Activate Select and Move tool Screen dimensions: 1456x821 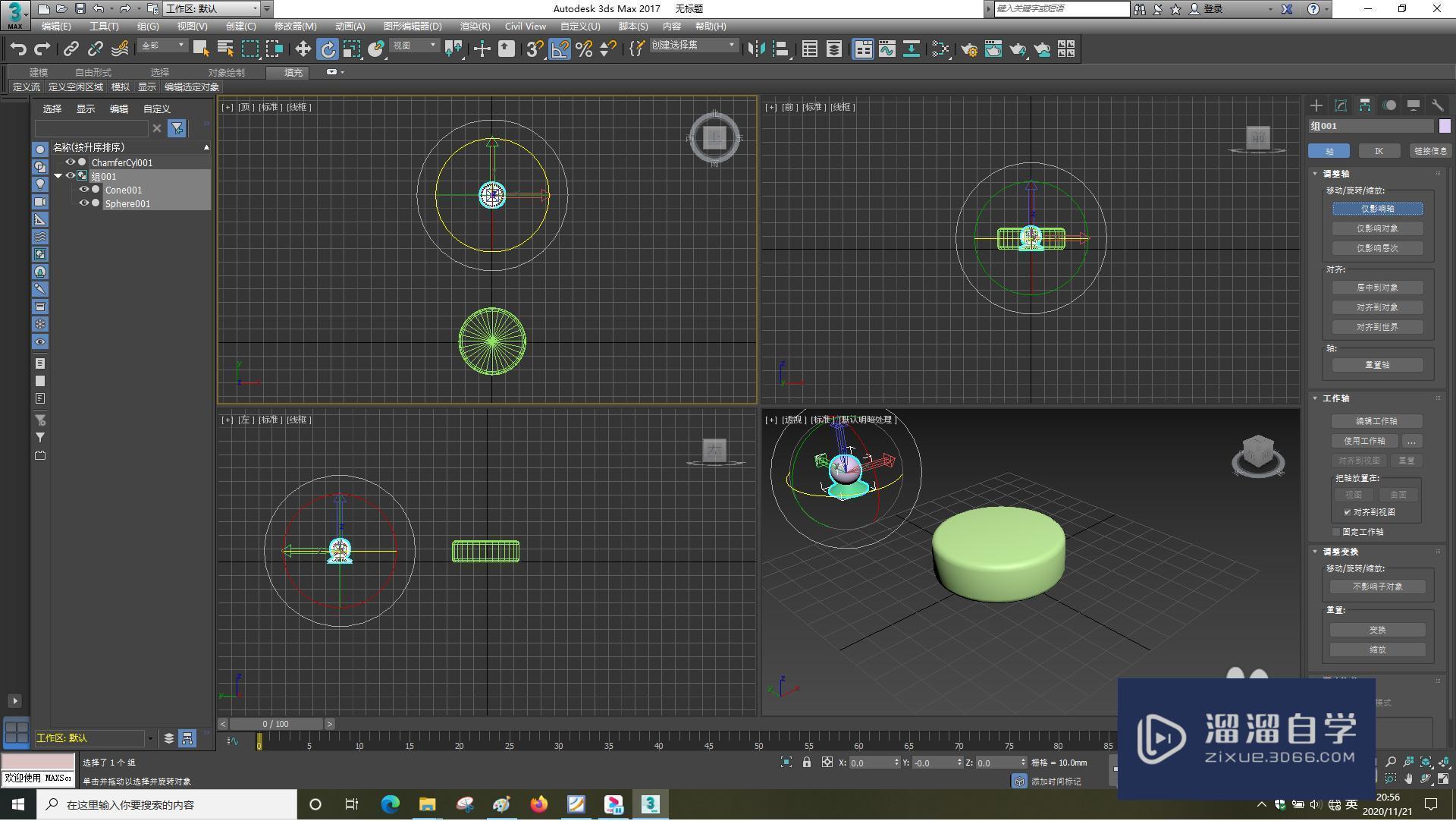[303, 49]
